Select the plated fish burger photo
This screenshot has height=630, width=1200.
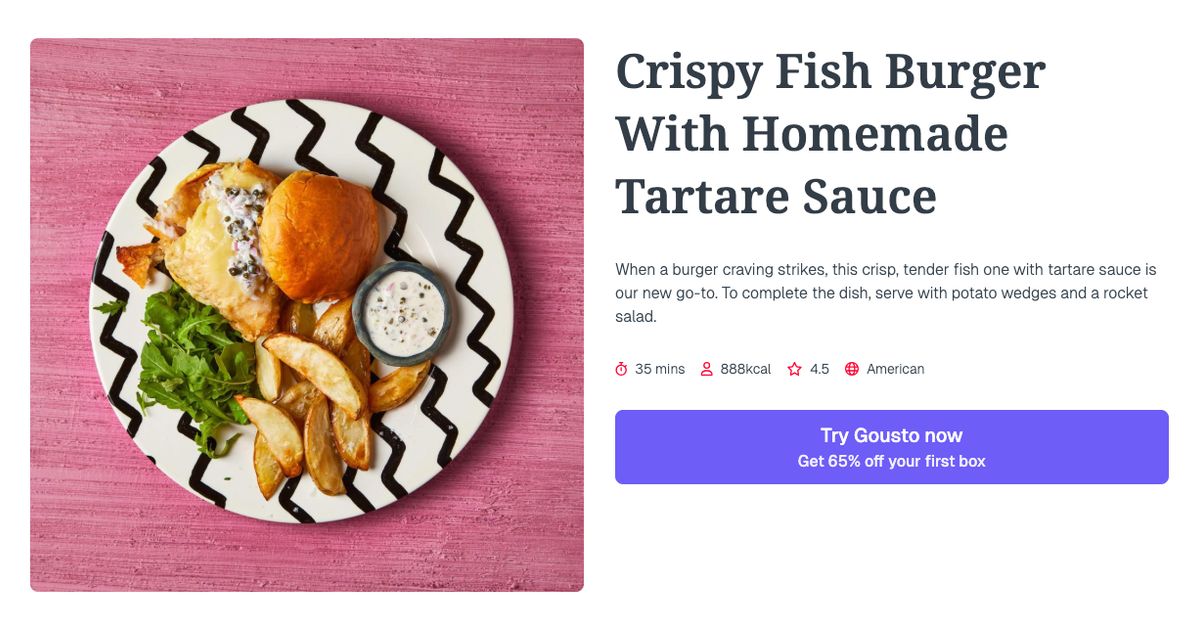coord(306,315)
